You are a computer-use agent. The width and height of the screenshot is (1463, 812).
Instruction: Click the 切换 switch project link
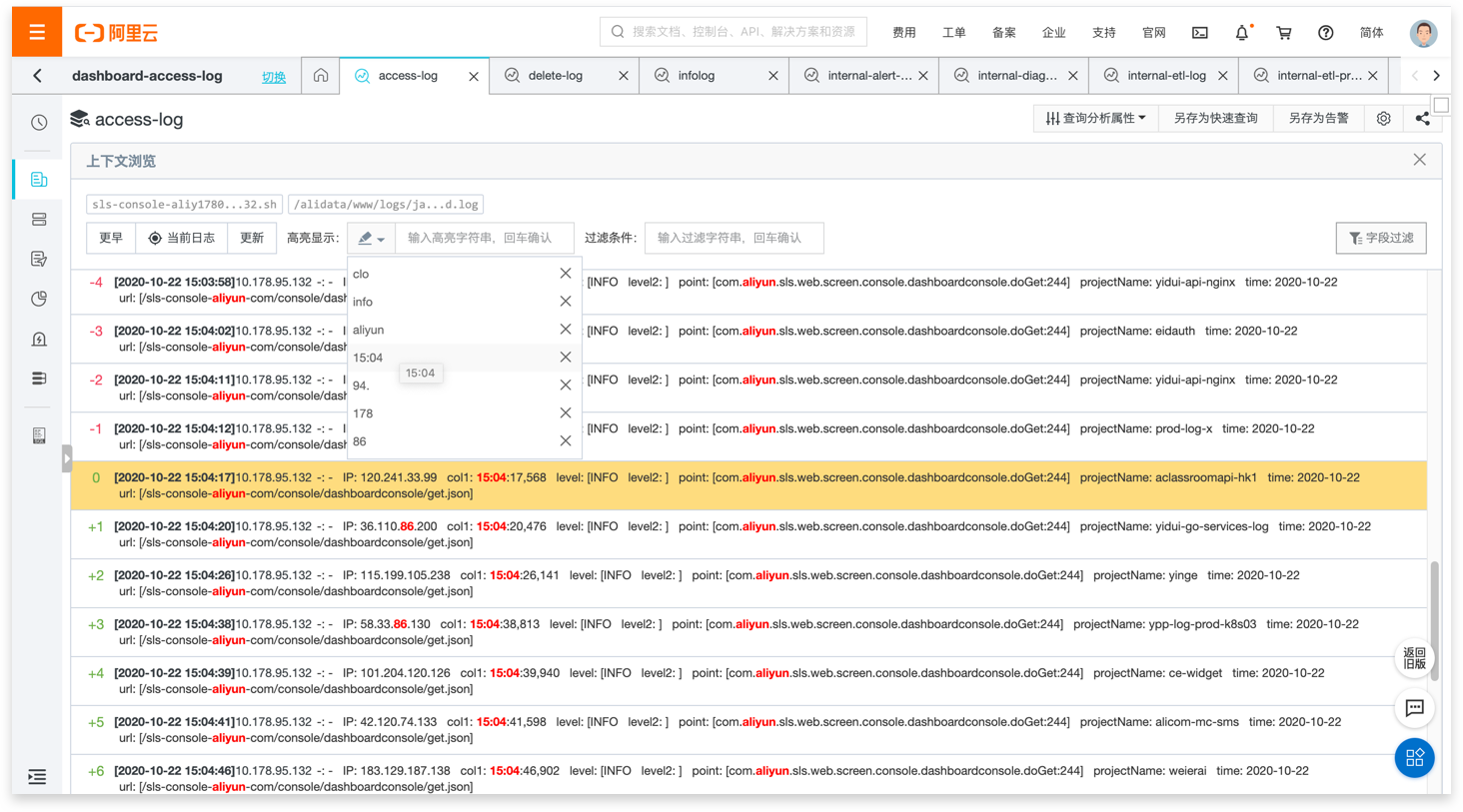tap(274, 77)
